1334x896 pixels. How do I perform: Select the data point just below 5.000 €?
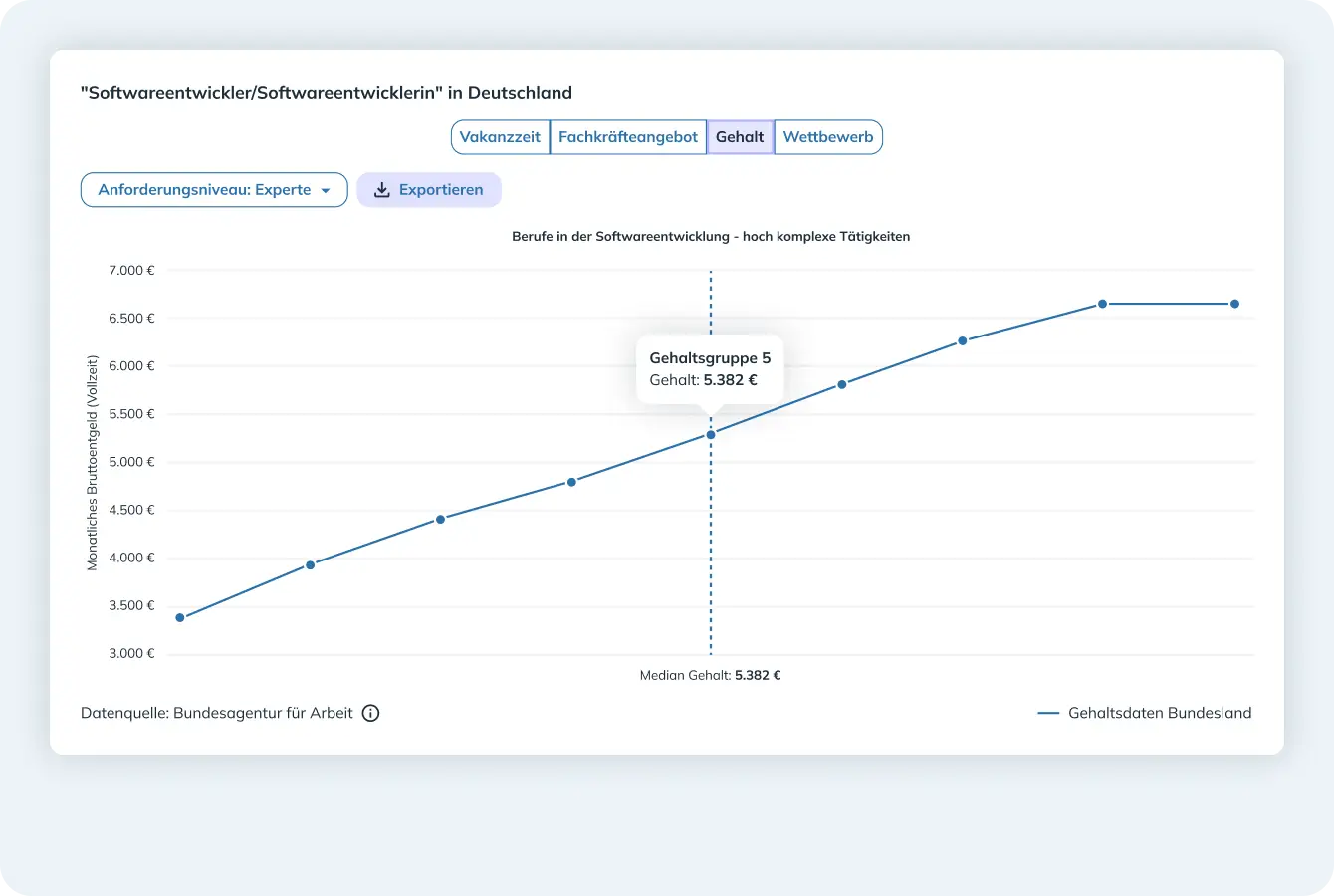(571, 482)
